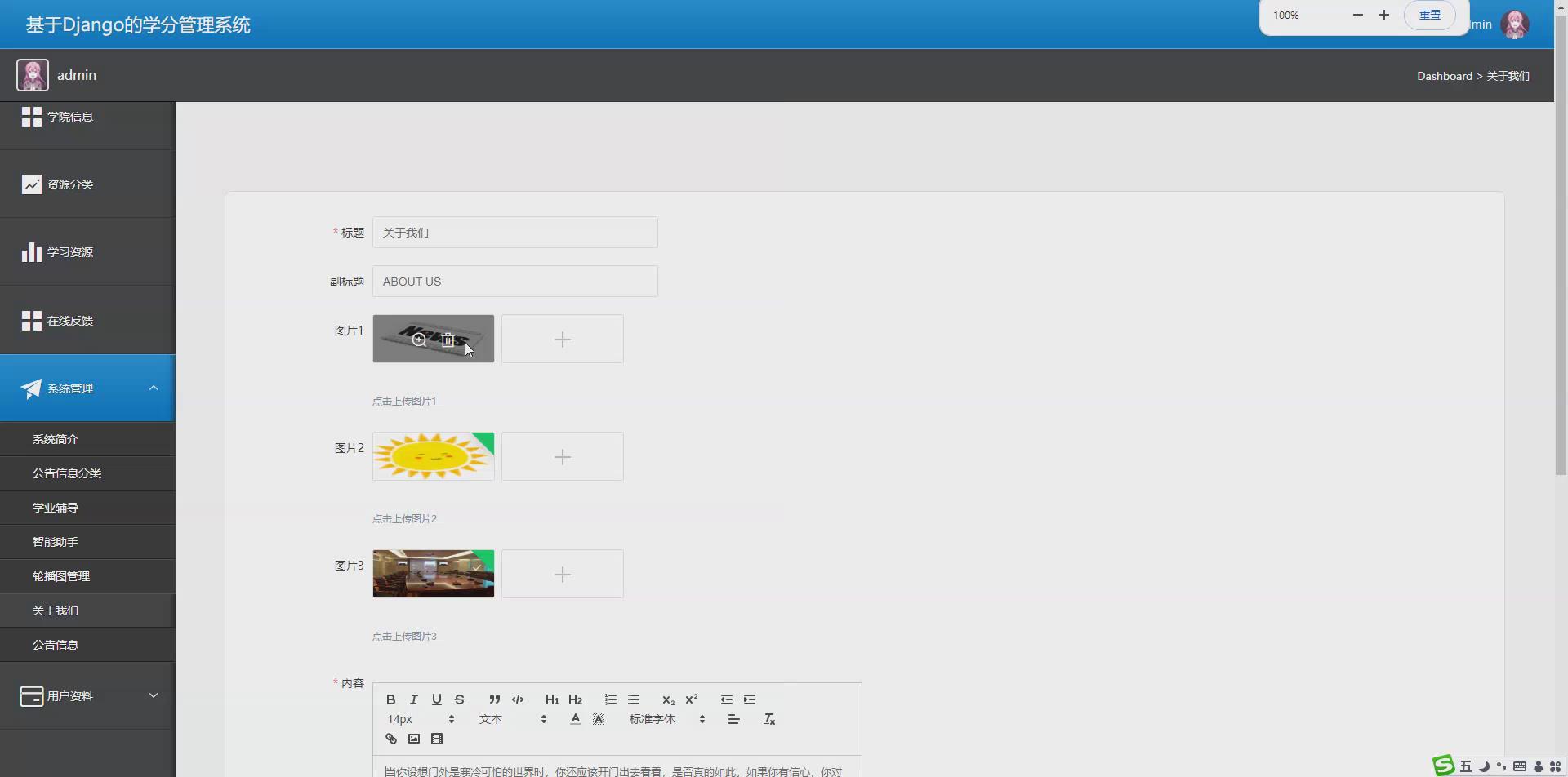Reset zoom with the 重置 button

pyautogui.click(x=1429, y=15)
